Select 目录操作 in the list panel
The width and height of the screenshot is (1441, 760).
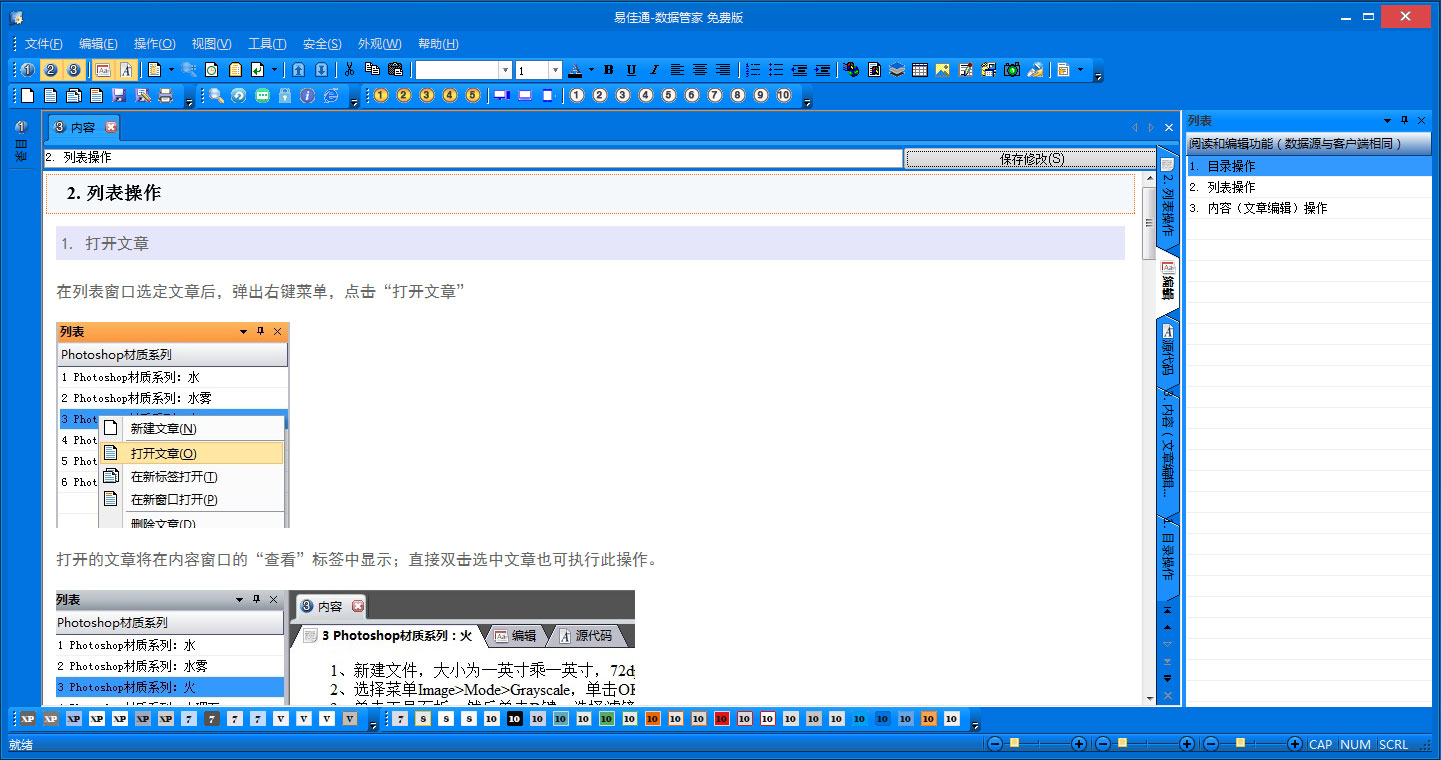(x=1309, y=166)
